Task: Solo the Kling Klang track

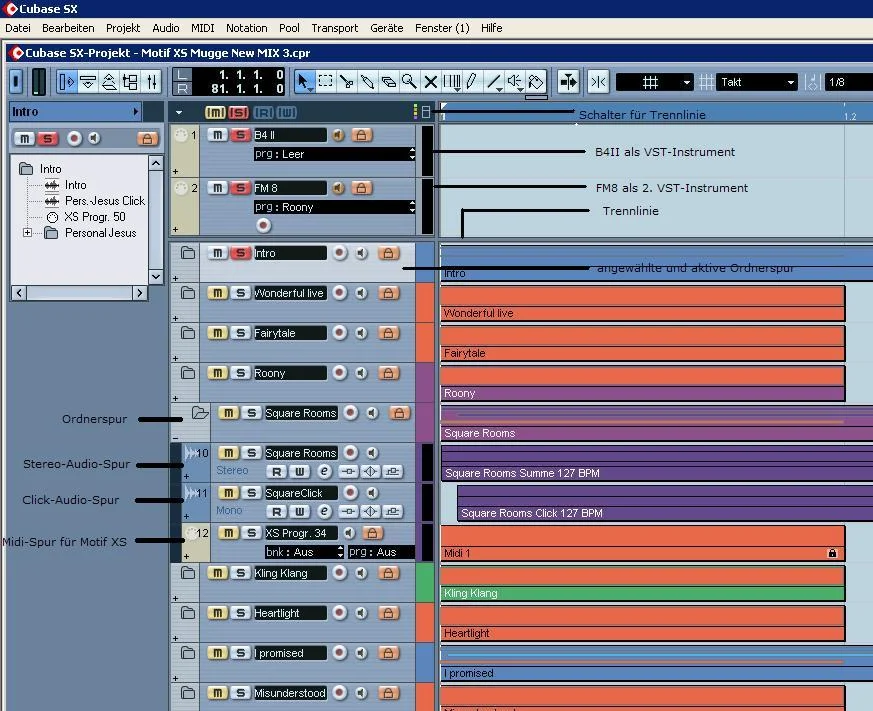Action: coord(240,573)
